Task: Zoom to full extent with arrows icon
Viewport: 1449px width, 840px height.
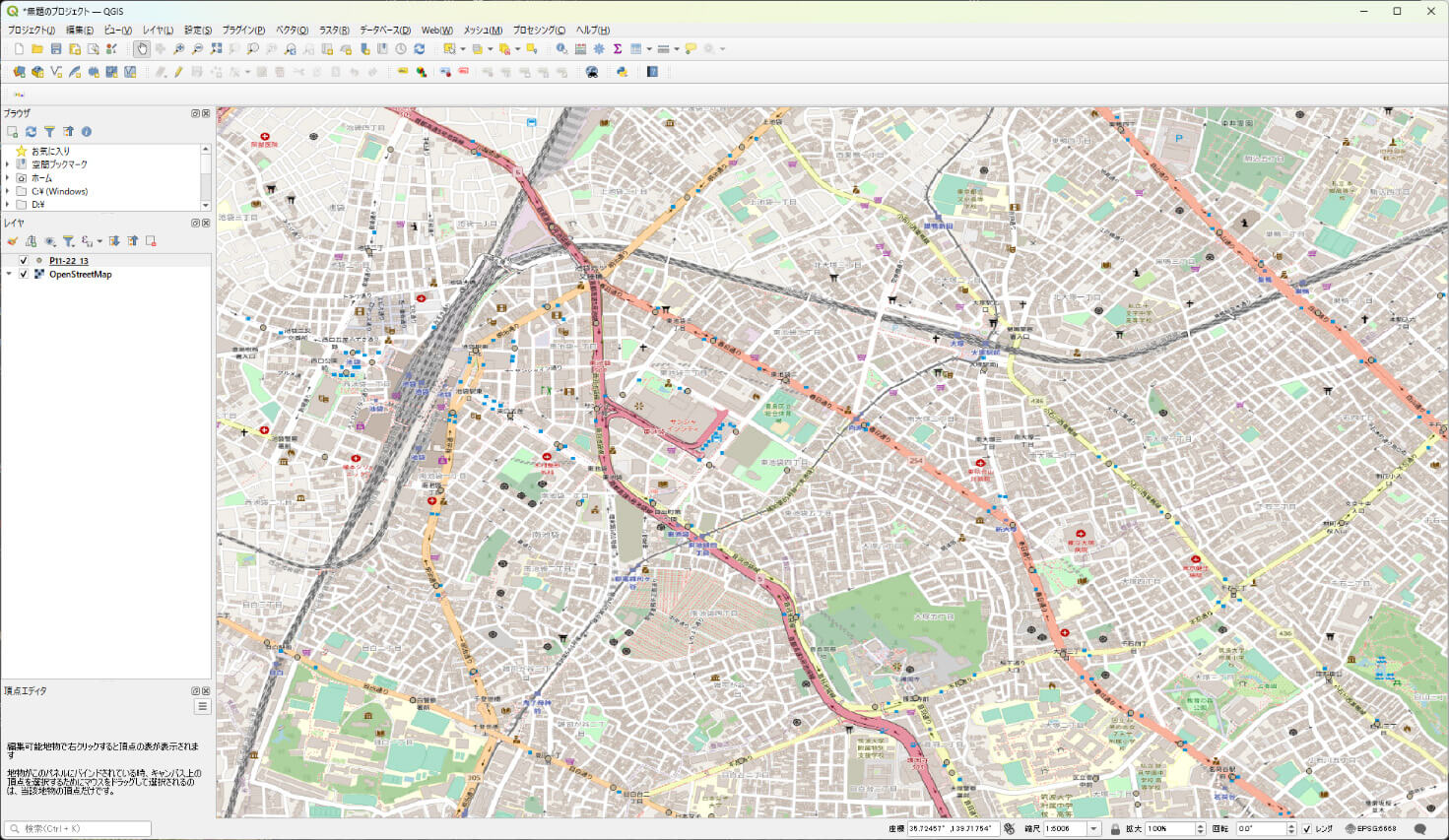Action: [217, 48]
